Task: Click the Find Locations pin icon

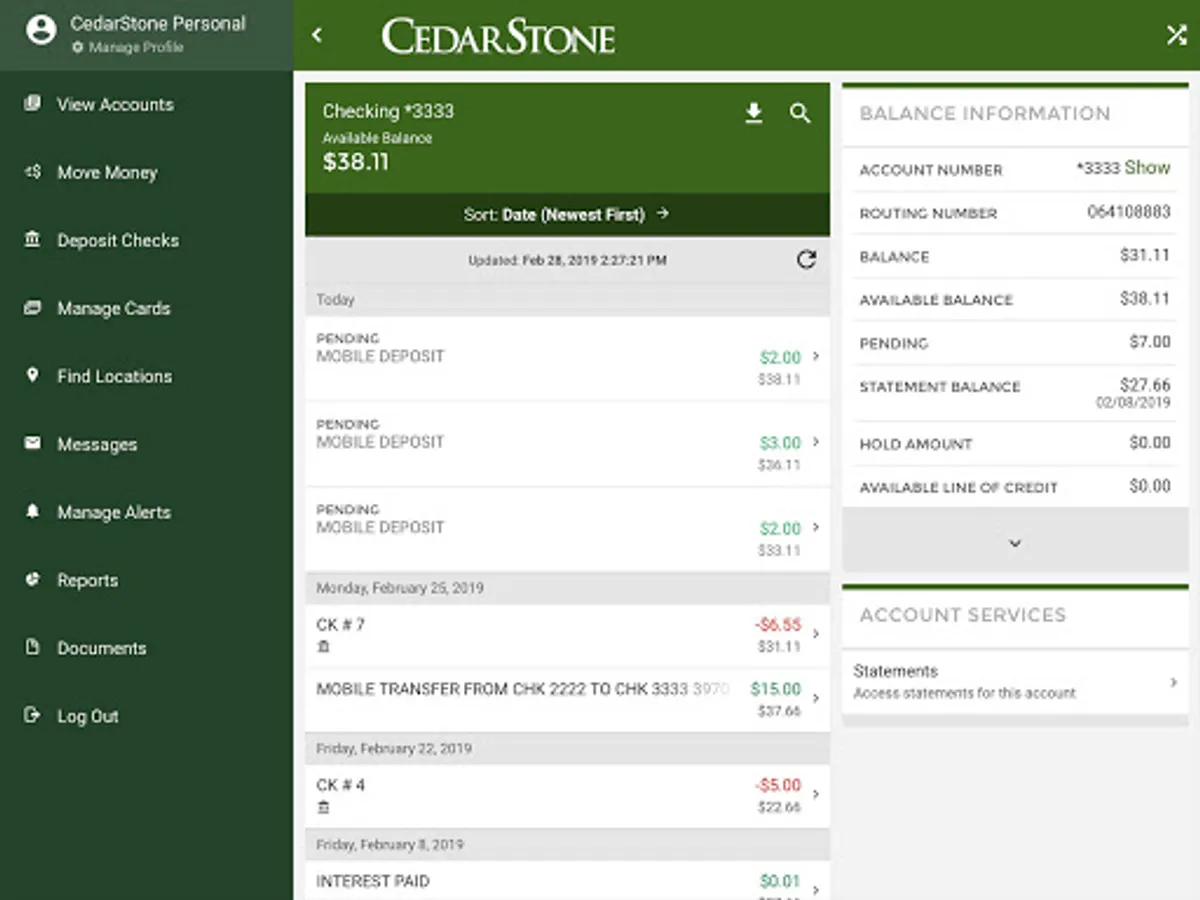Action: [33, 375]
